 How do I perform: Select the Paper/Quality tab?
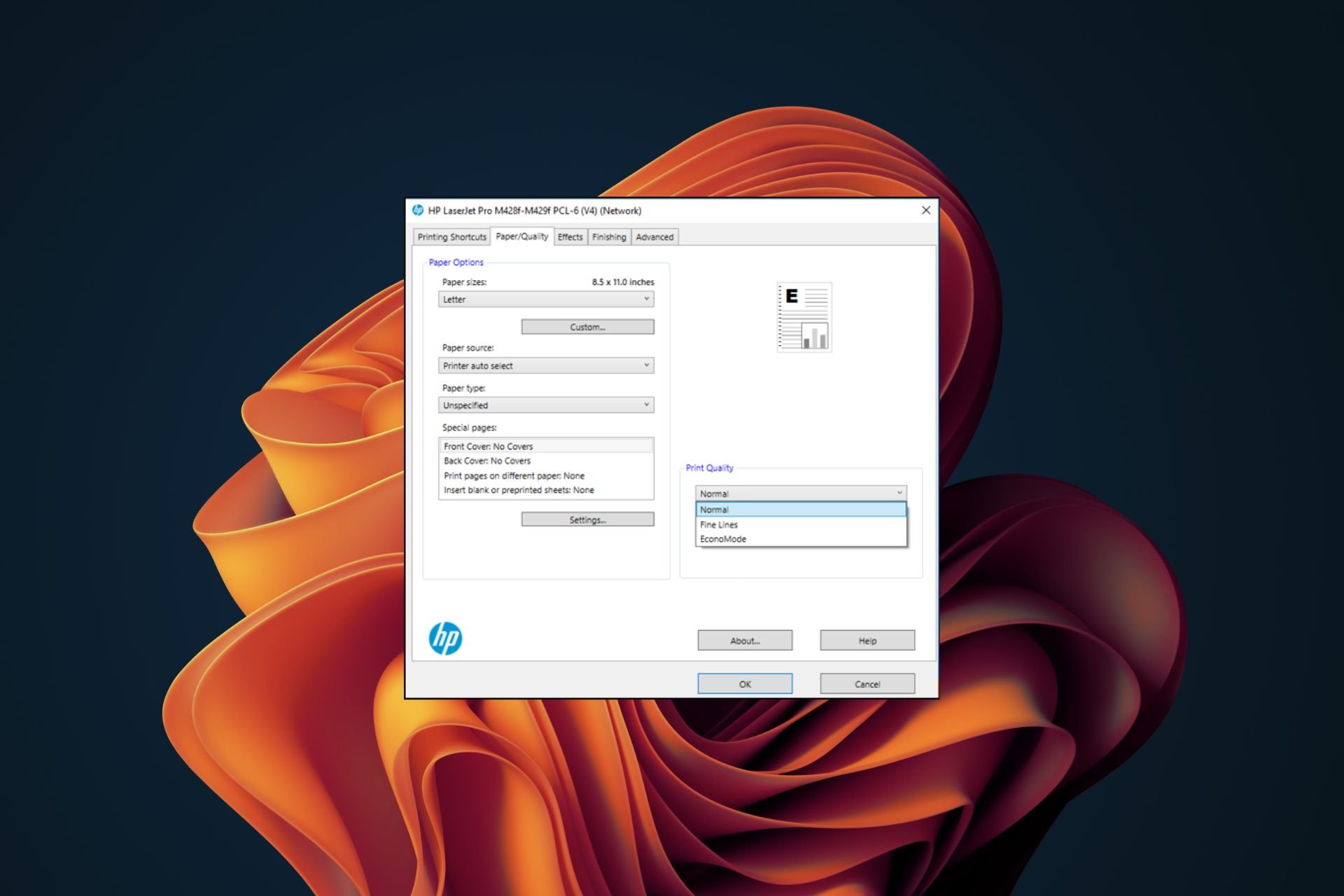tap(522, 237)
